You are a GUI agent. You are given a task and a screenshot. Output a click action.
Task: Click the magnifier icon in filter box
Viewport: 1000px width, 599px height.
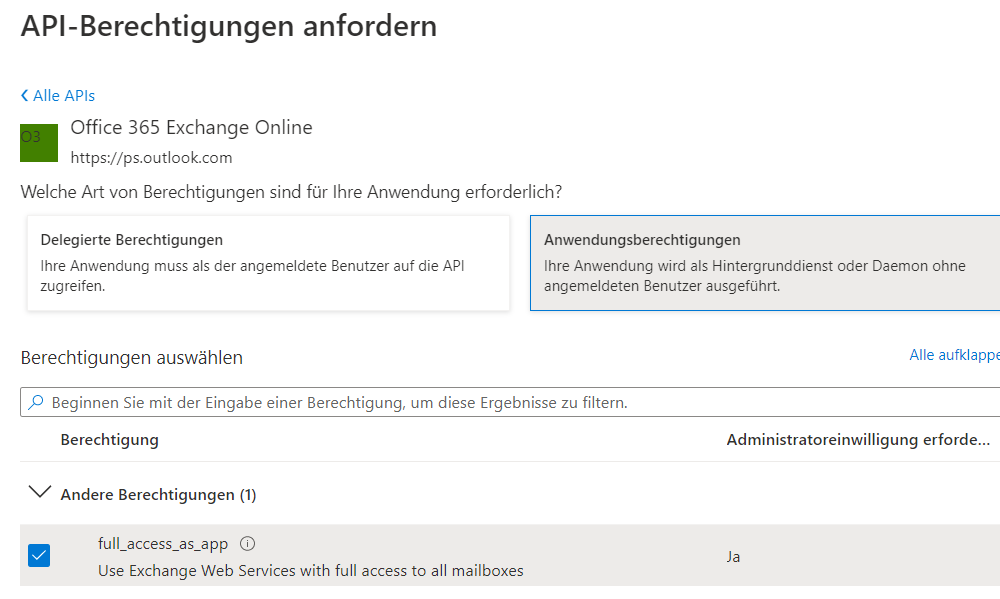pos(36,403)
